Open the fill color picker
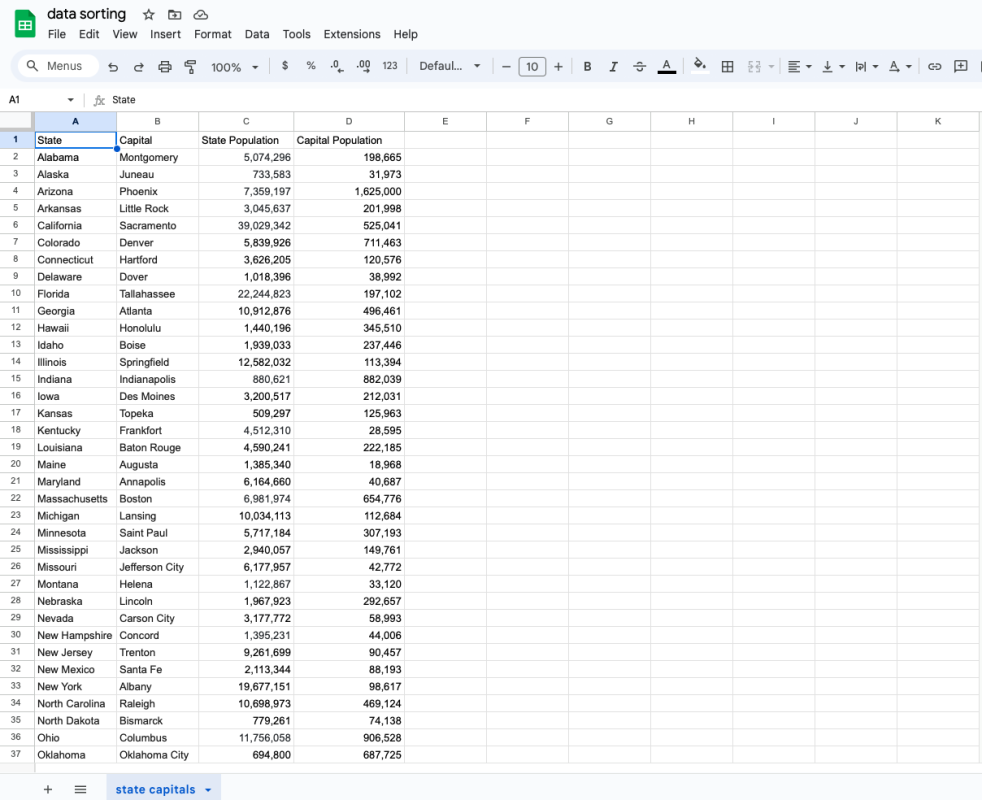Viewport: 982px width, 800px height. pos(699,66)
